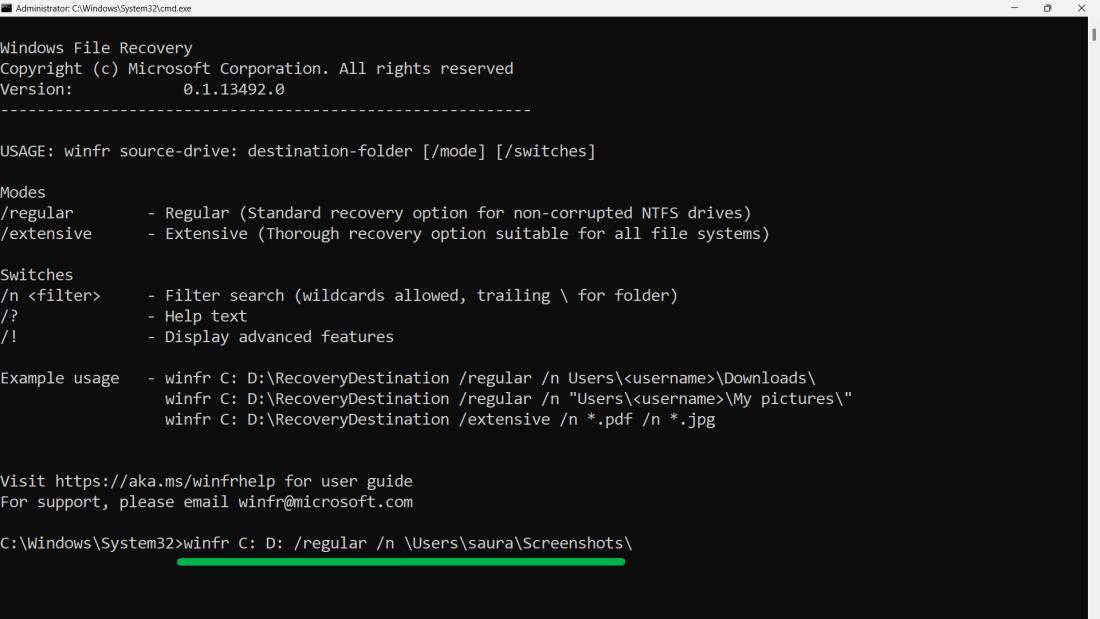
Task: Open the cmd.exe system menu icon
Action: [x=7, y=8]
